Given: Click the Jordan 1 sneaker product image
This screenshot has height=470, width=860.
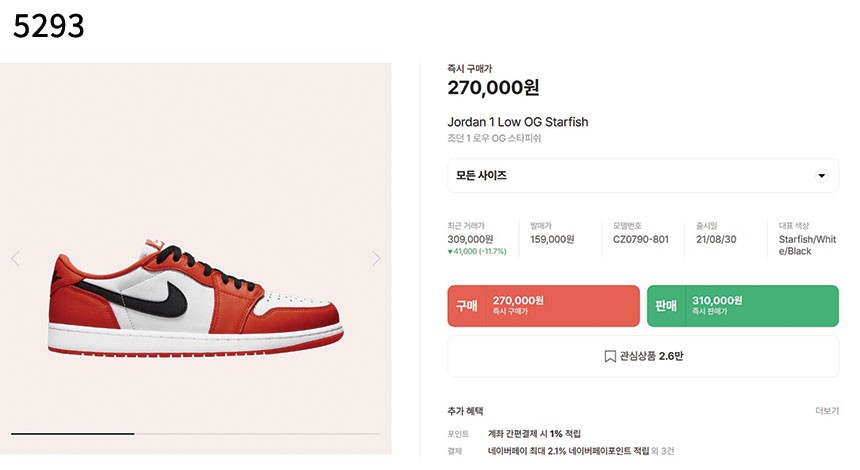Looking at the screenshot, I should click(x=196, y=299).
